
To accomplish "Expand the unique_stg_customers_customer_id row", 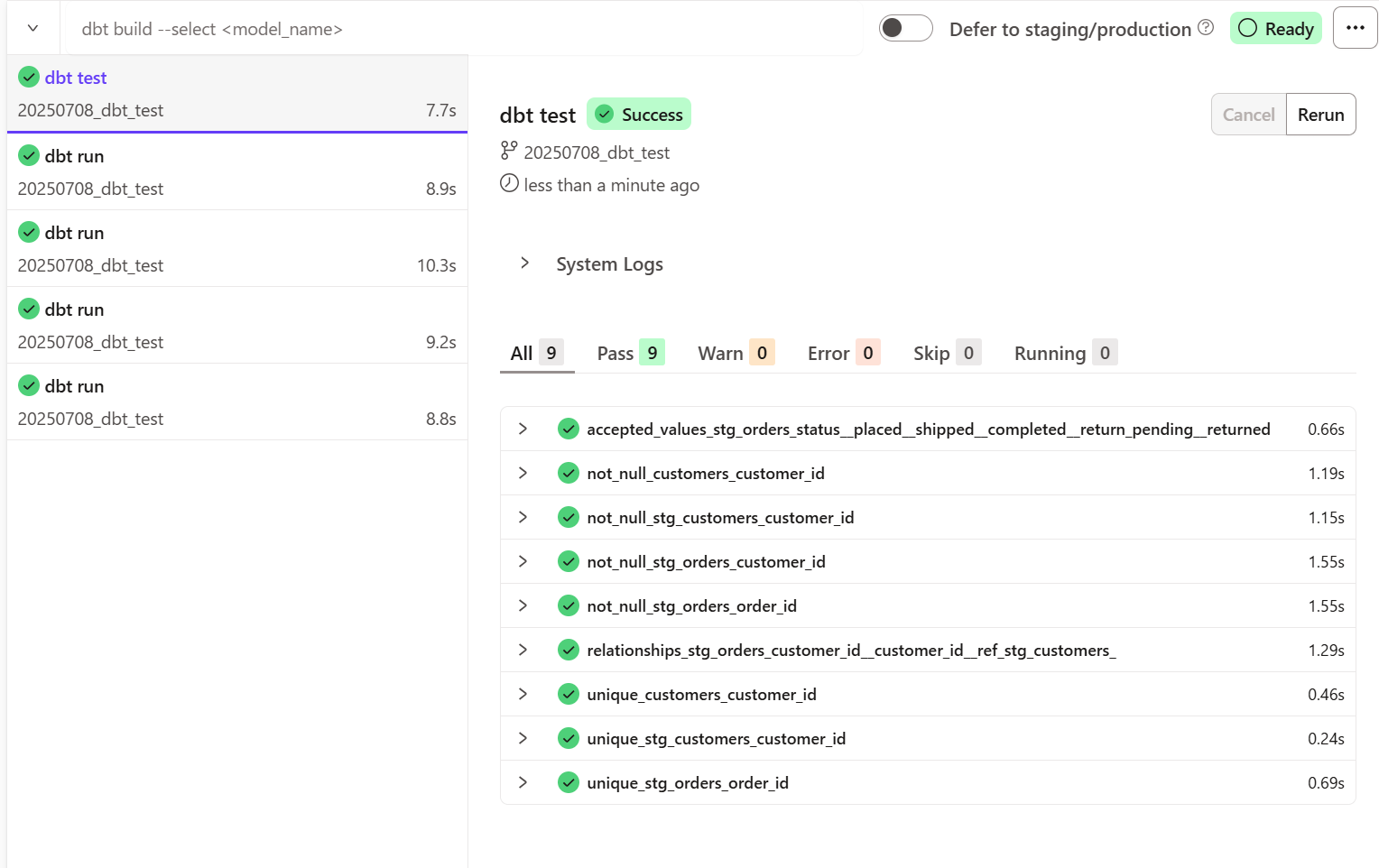I will (523, 738).
